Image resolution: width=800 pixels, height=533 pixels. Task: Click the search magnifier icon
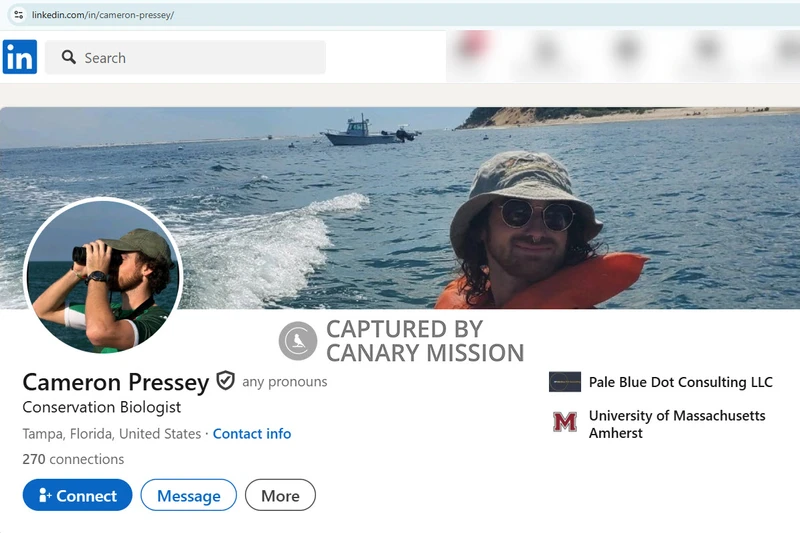69,58
